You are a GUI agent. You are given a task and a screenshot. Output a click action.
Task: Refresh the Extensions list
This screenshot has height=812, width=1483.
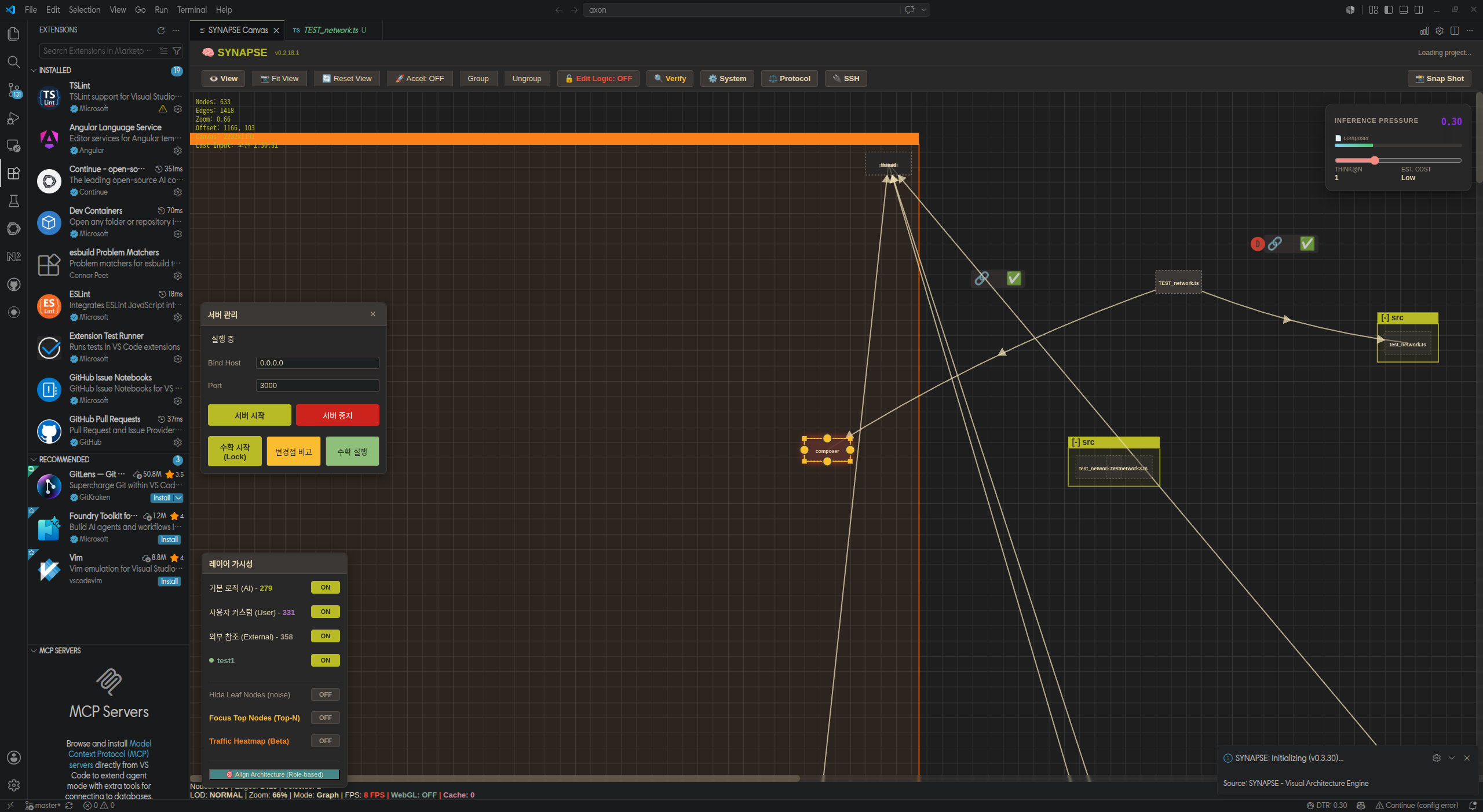[161, 30]
